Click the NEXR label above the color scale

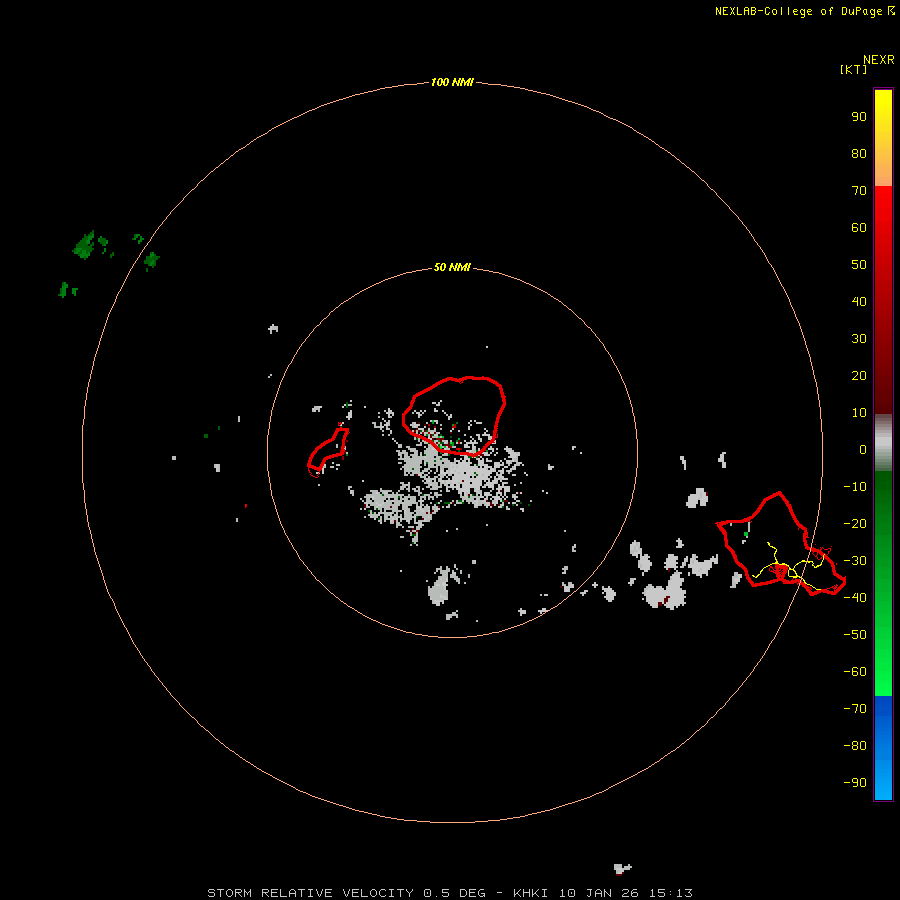[x=879, y=60]
